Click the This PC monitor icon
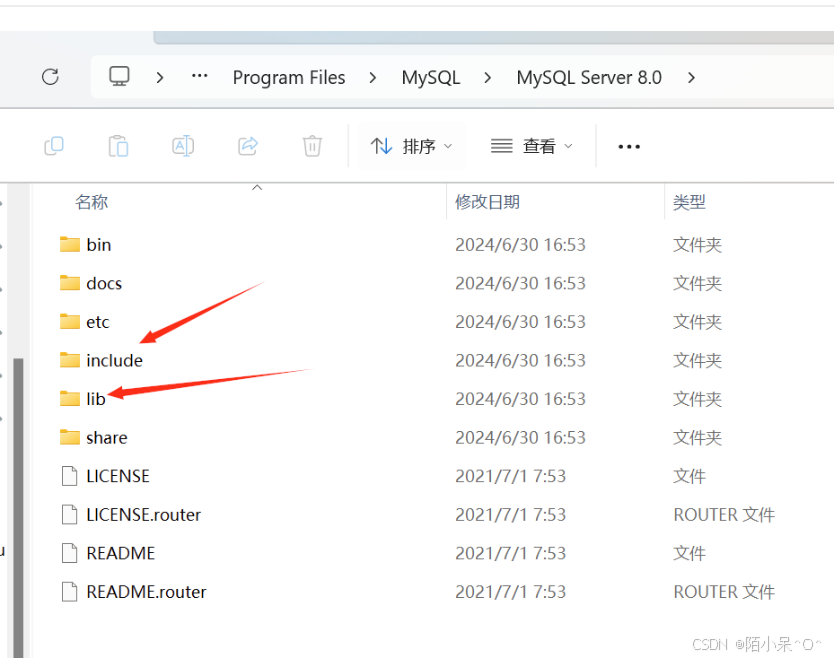This screenshot has width=835, height=660. pos(119,77)
